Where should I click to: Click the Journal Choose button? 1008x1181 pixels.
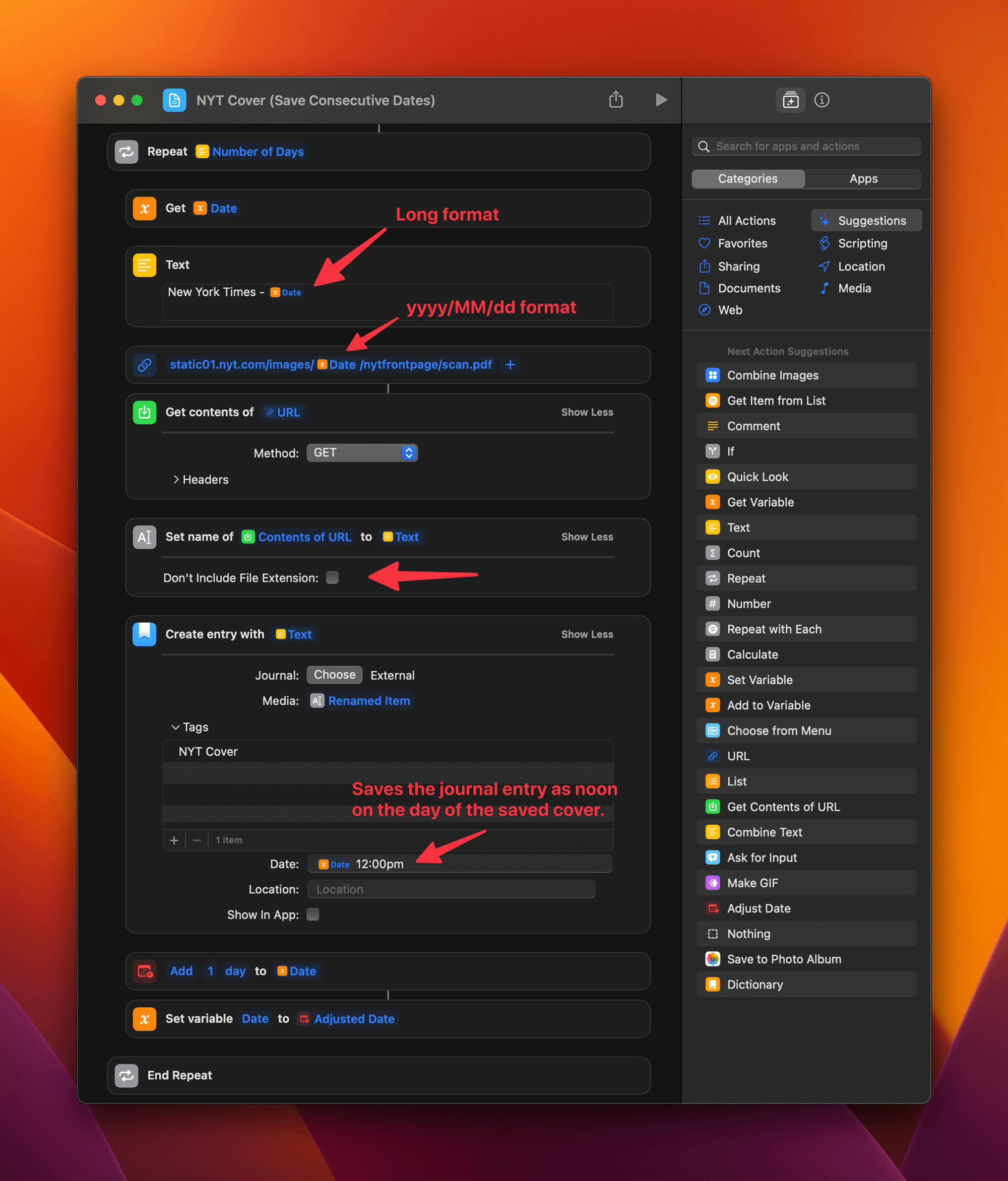pyautogui.click(x=335, y=675)
